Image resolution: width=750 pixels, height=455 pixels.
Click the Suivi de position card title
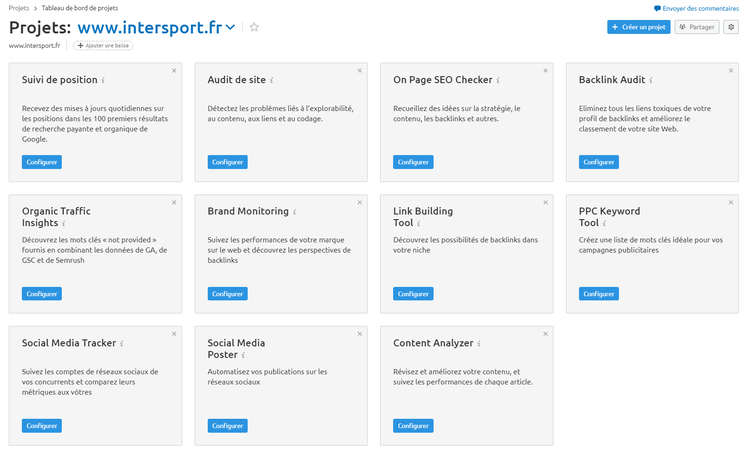[60, 80]
